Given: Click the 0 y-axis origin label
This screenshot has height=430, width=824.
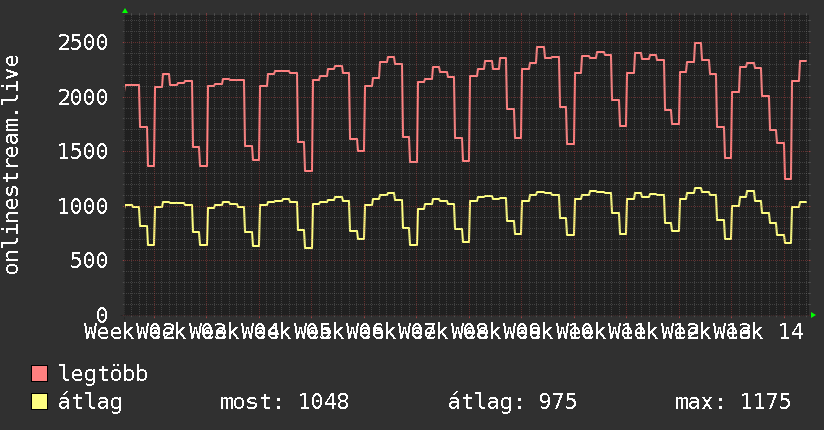Looking at the screenshot, I should click(x=101, y=315).
